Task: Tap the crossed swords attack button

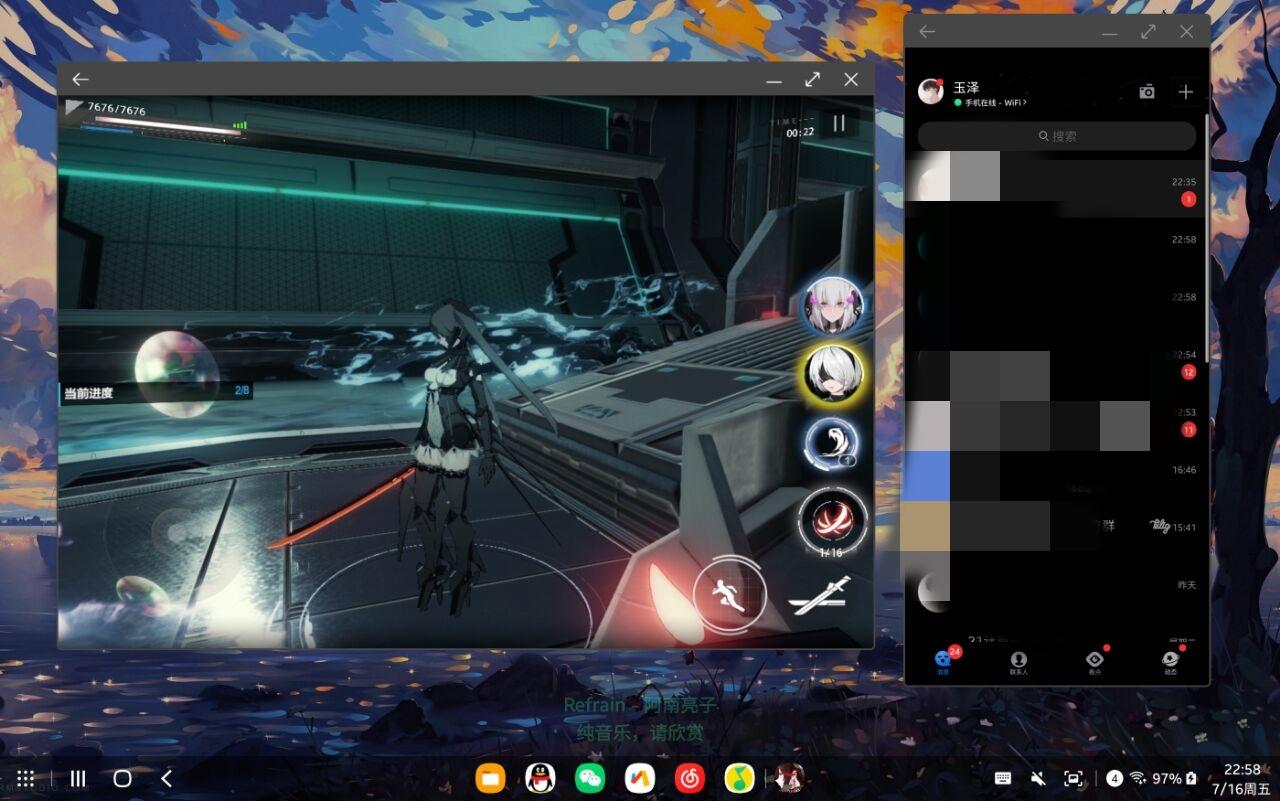Action: [x=819, y=596]
